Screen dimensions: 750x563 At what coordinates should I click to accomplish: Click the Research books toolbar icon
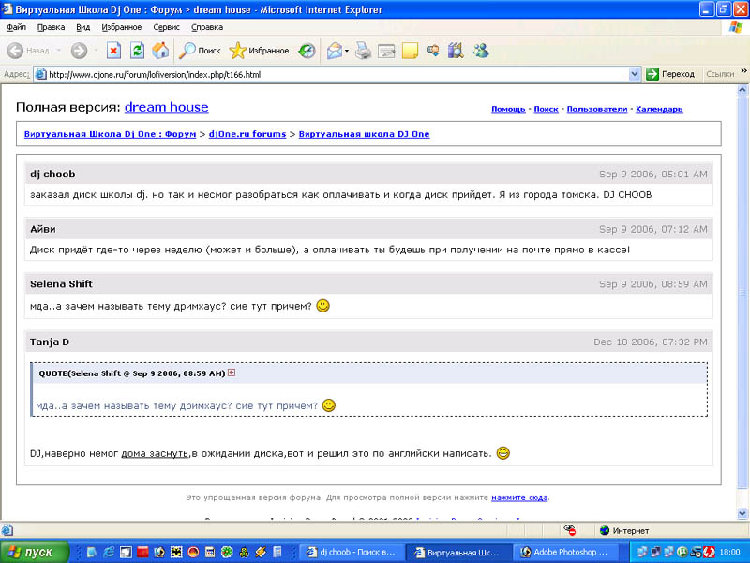tap(456, 50)
